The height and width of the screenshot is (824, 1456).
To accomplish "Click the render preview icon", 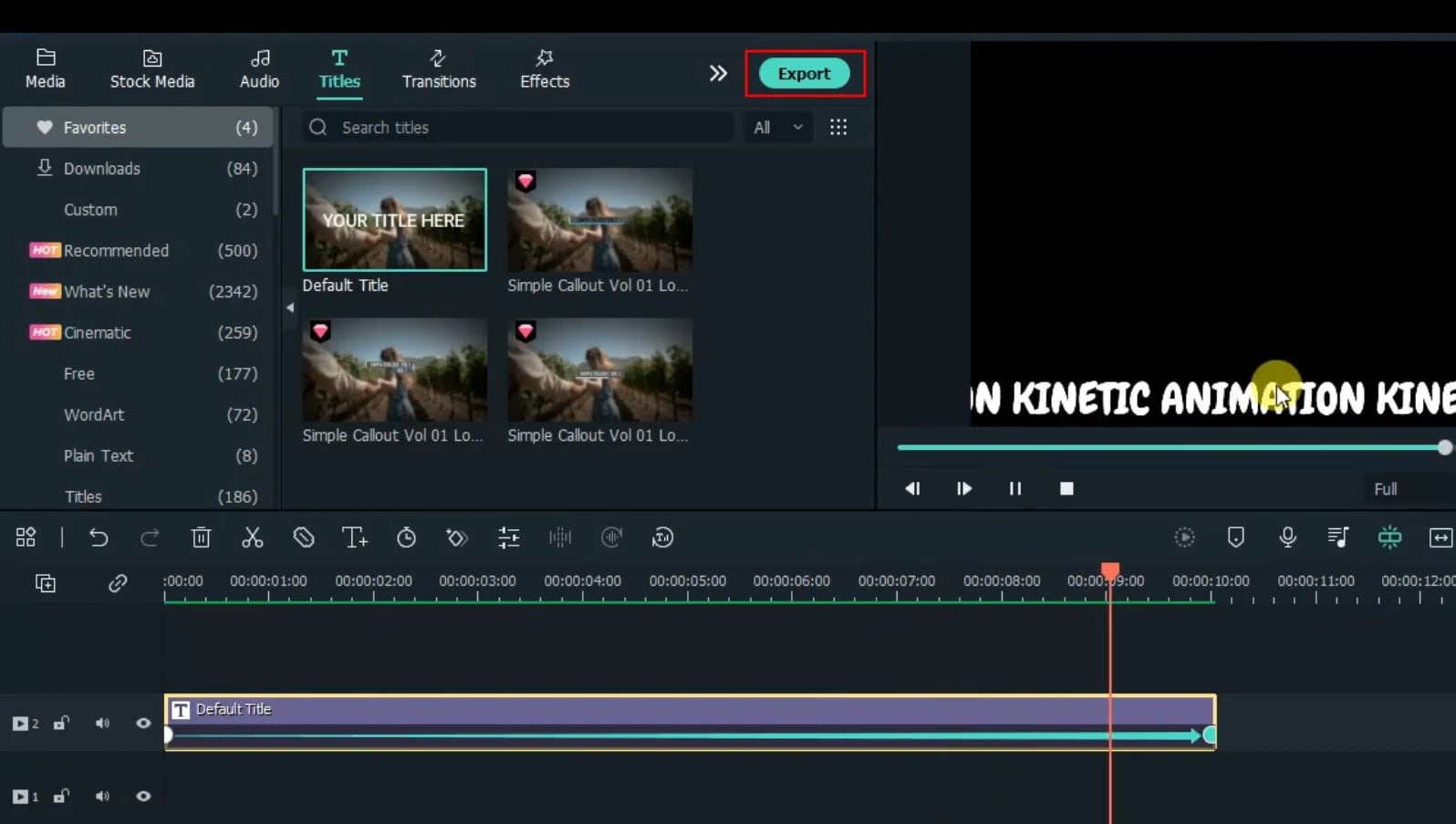I will tap(1184, 537).
